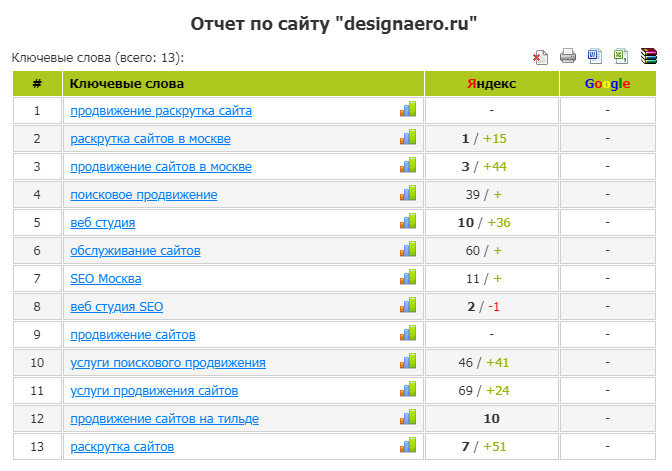The width and height of the screenshot is (672, 471).
Task: Open the 'продвижение раскрутка сайта' keyword link
Action: click(161, 111)
